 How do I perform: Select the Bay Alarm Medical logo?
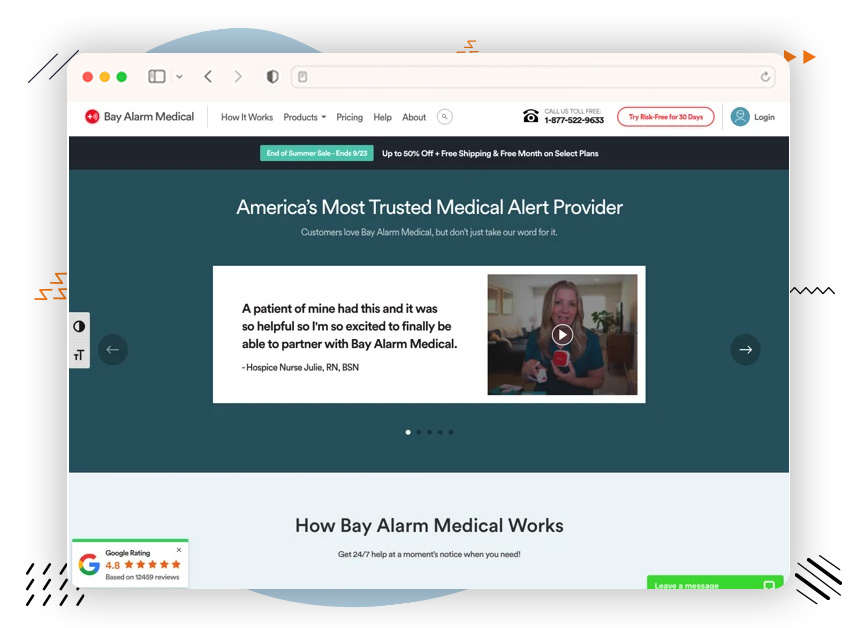[x=138, y=117]
